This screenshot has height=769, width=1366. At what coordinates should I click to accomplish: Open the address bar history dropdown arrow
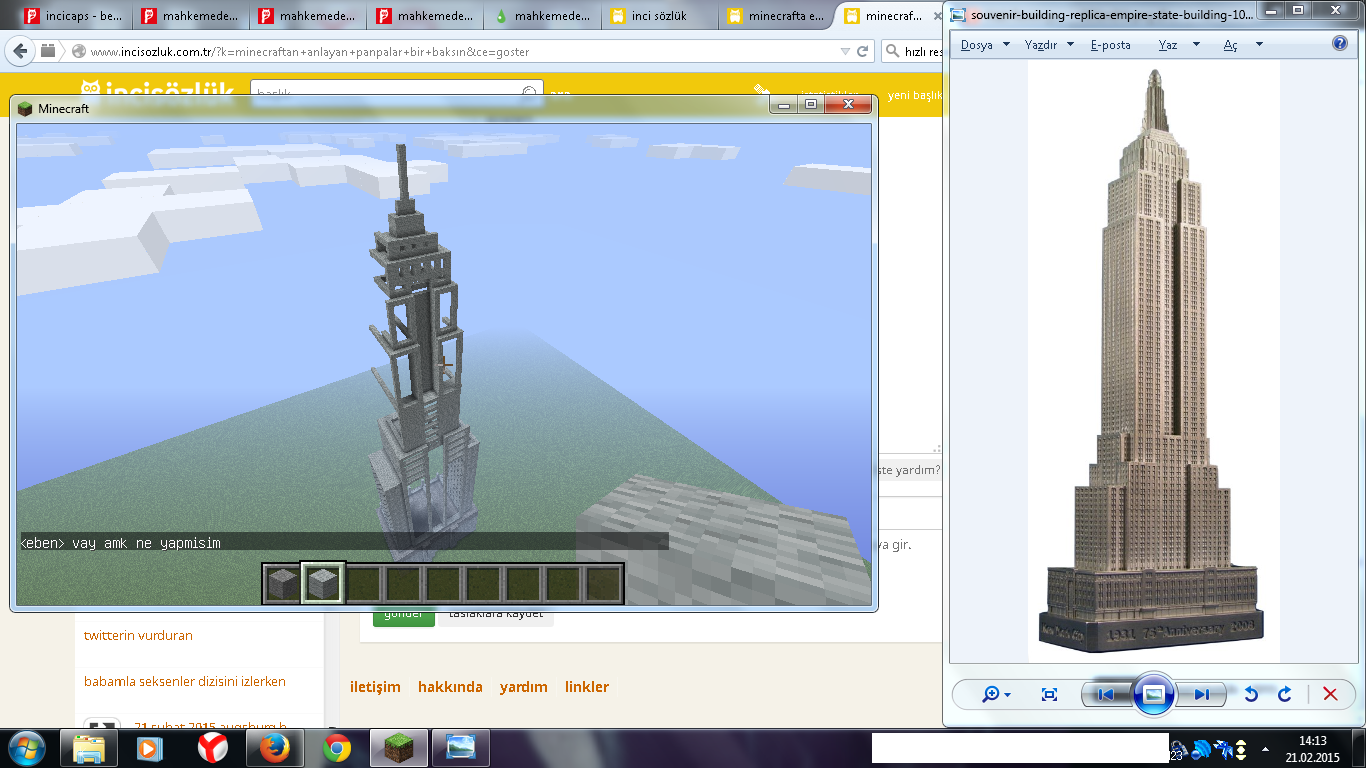(846, 51)
